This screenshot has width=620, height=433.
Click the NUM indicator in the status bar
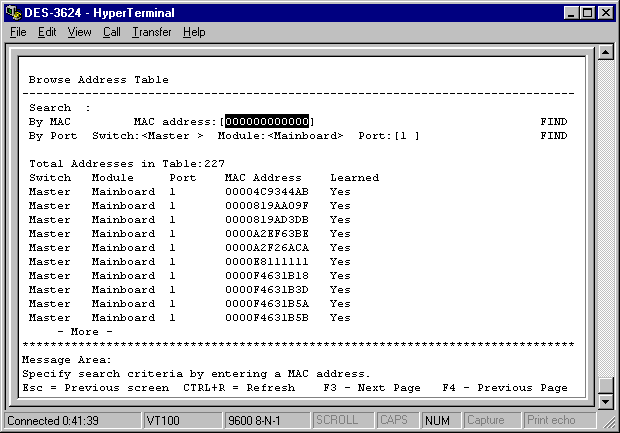tap(439, 421)
